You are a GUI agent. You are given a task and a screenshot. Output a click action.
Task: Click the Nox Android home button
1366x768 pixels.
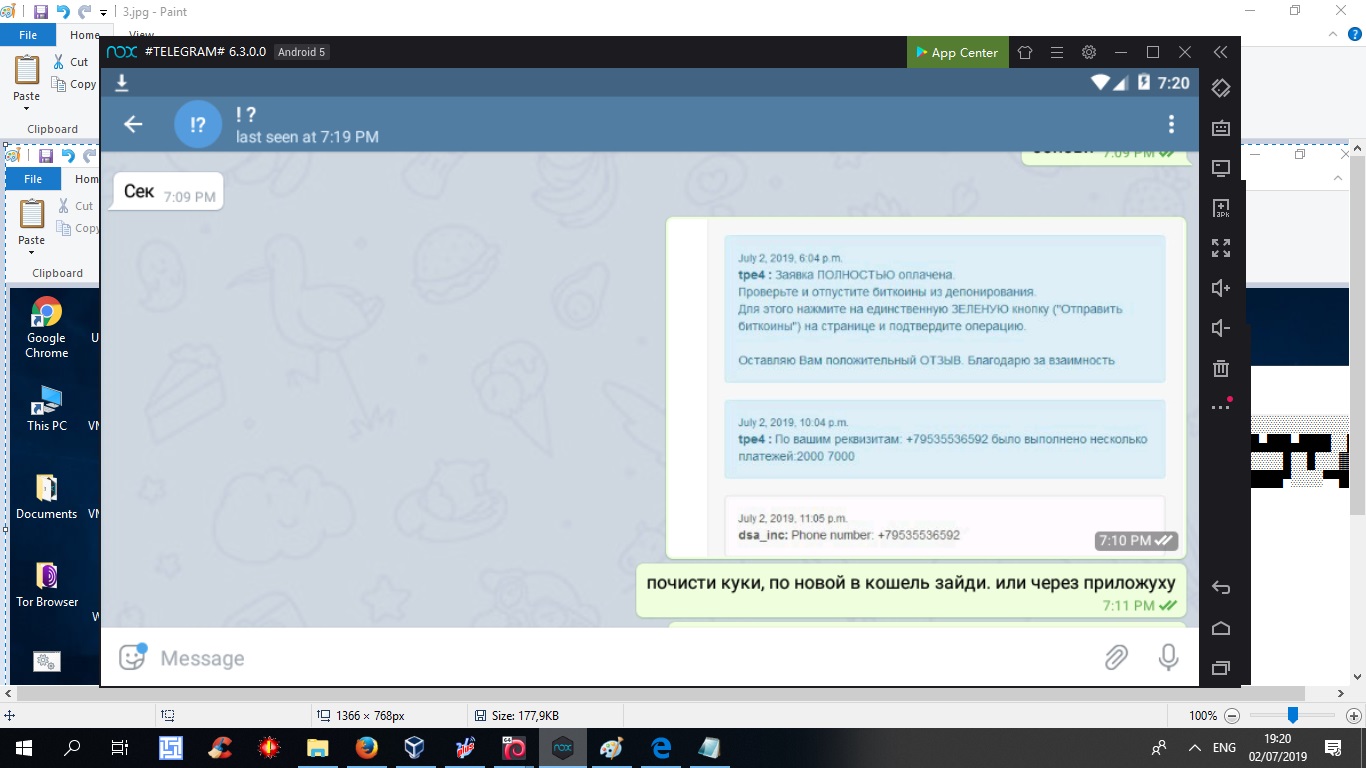pos(1221,628)
